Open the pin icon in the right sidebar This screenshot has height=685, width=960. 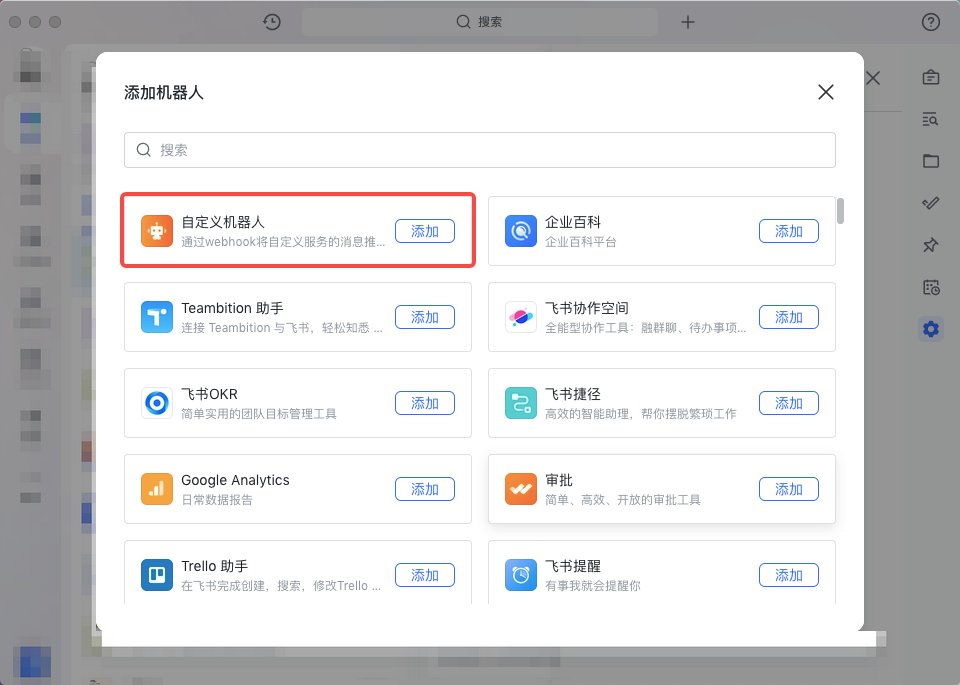click(x=931, y=245)
